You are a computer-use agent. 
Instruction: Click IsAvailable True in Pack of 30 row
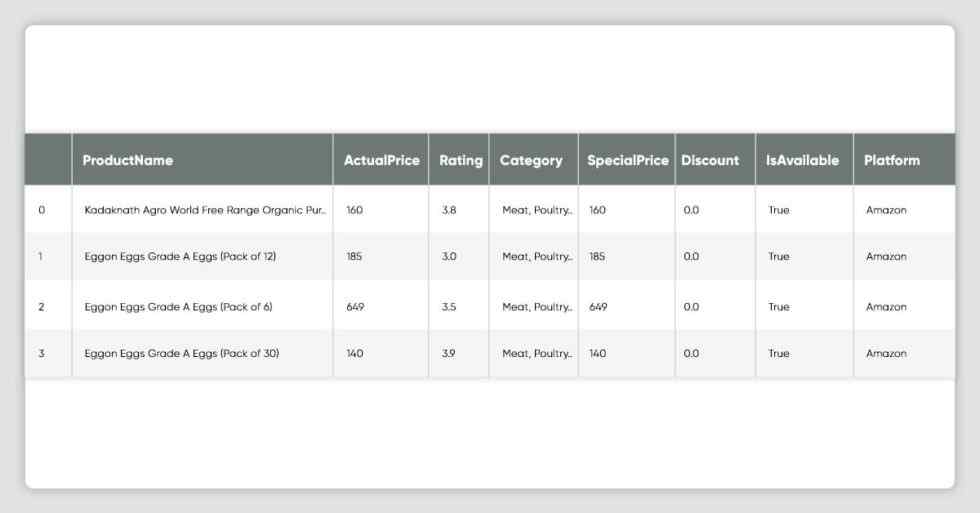point(779,353)
